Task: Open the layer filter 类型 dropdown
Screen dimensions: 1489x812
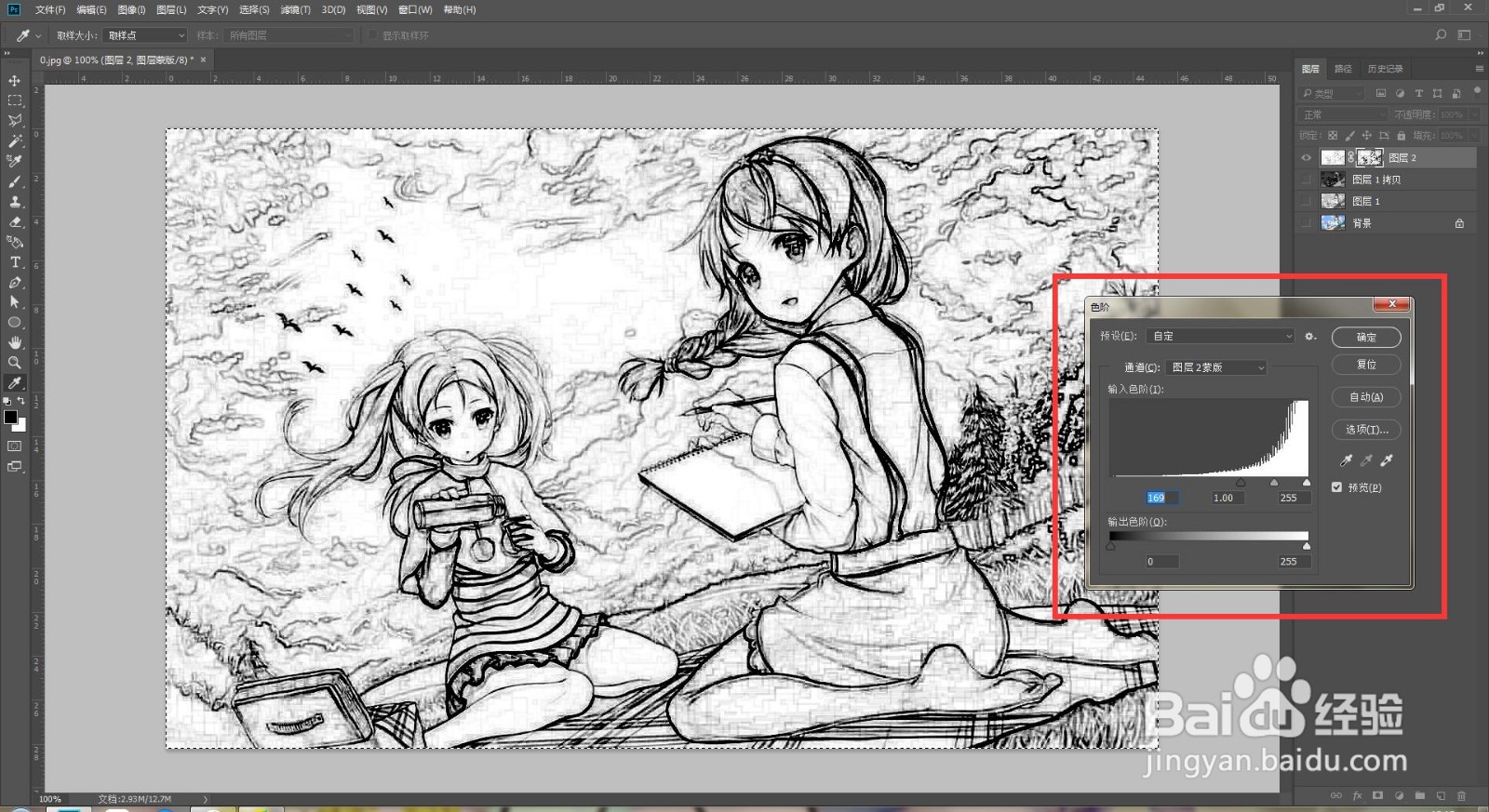Action: [1332, 93]
